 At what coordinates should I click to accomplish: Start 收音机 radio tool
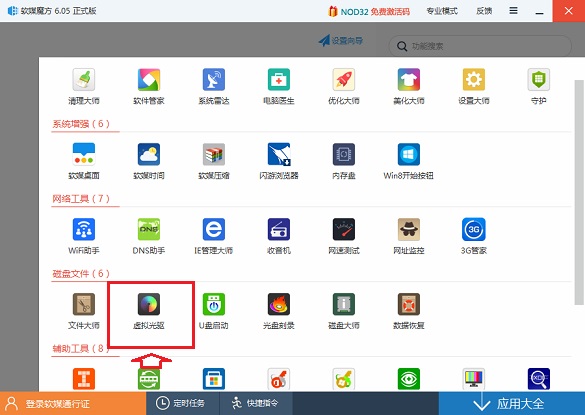tap(279, 236)
